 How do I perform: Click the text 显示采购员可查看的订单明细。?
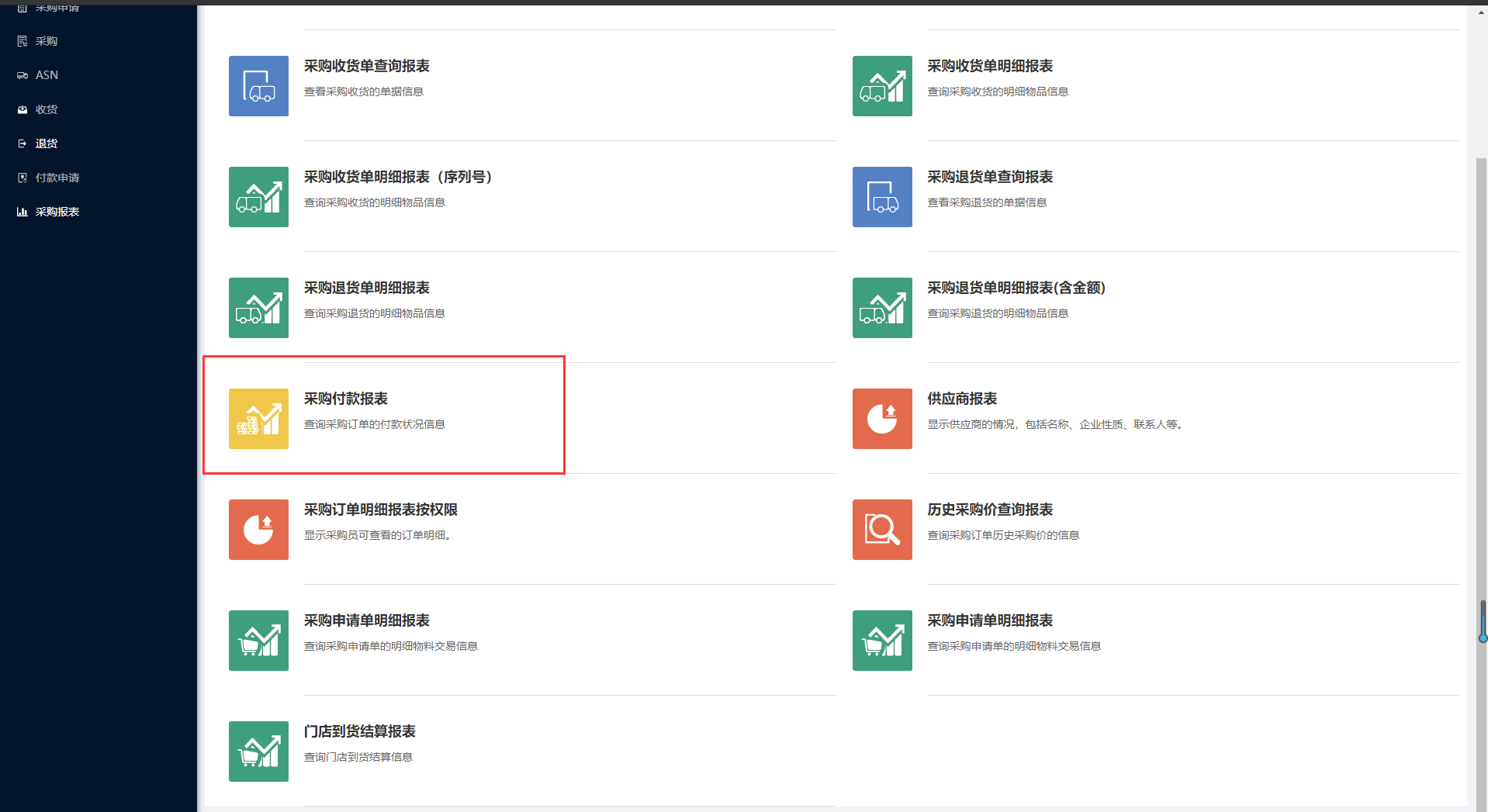pos(379,535)
